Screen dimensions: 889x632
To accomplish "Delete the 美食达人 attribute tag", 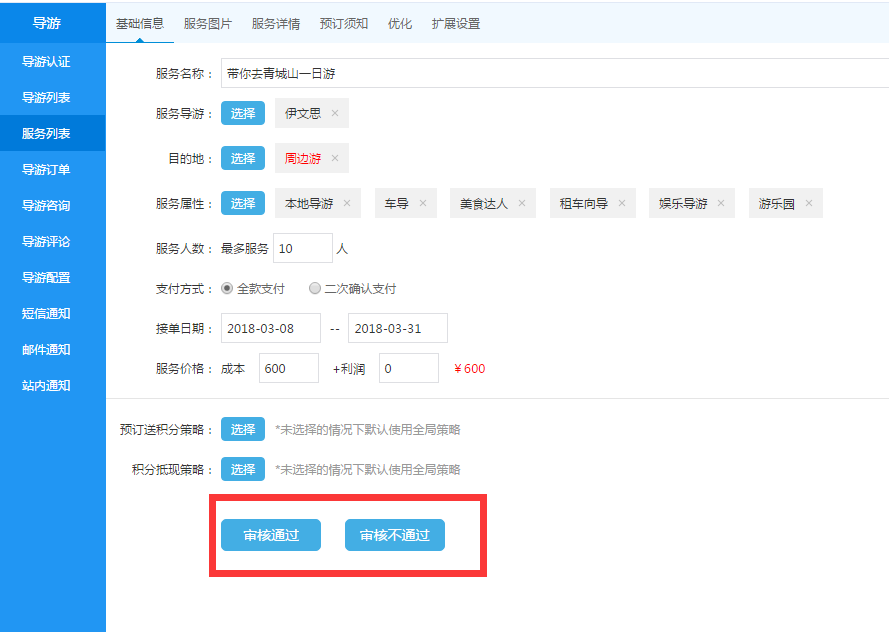I will (522, 204).
